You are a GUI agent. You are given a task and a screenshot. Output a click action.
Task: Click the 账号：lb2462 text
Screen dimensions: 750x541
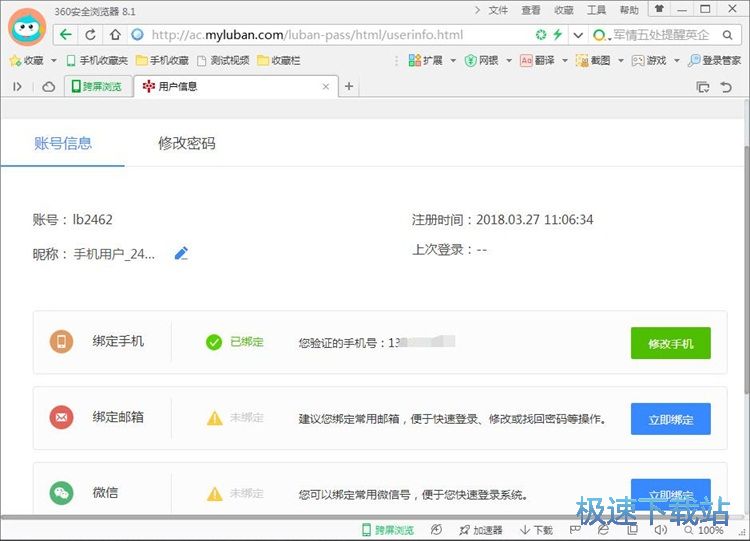pyautogui.click(x=73, y=220)
